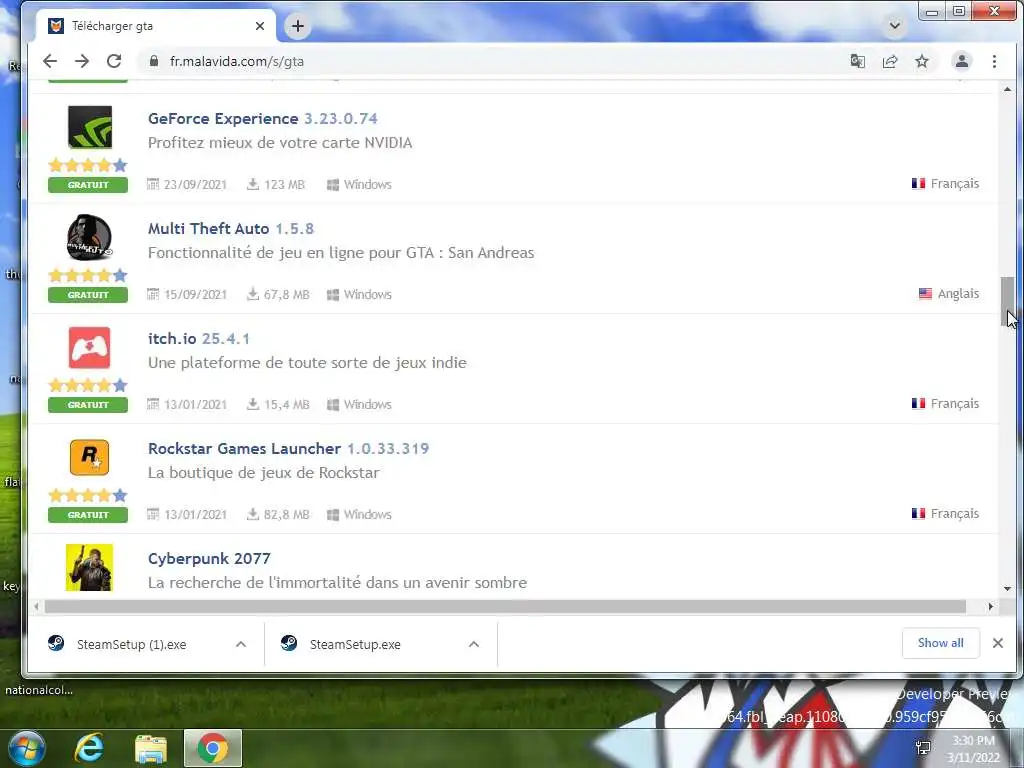Image resolution: width=1024 pixels, height=768 pixels.
Task: Click the 123 MB size text
Action: (x=285, y=185)
